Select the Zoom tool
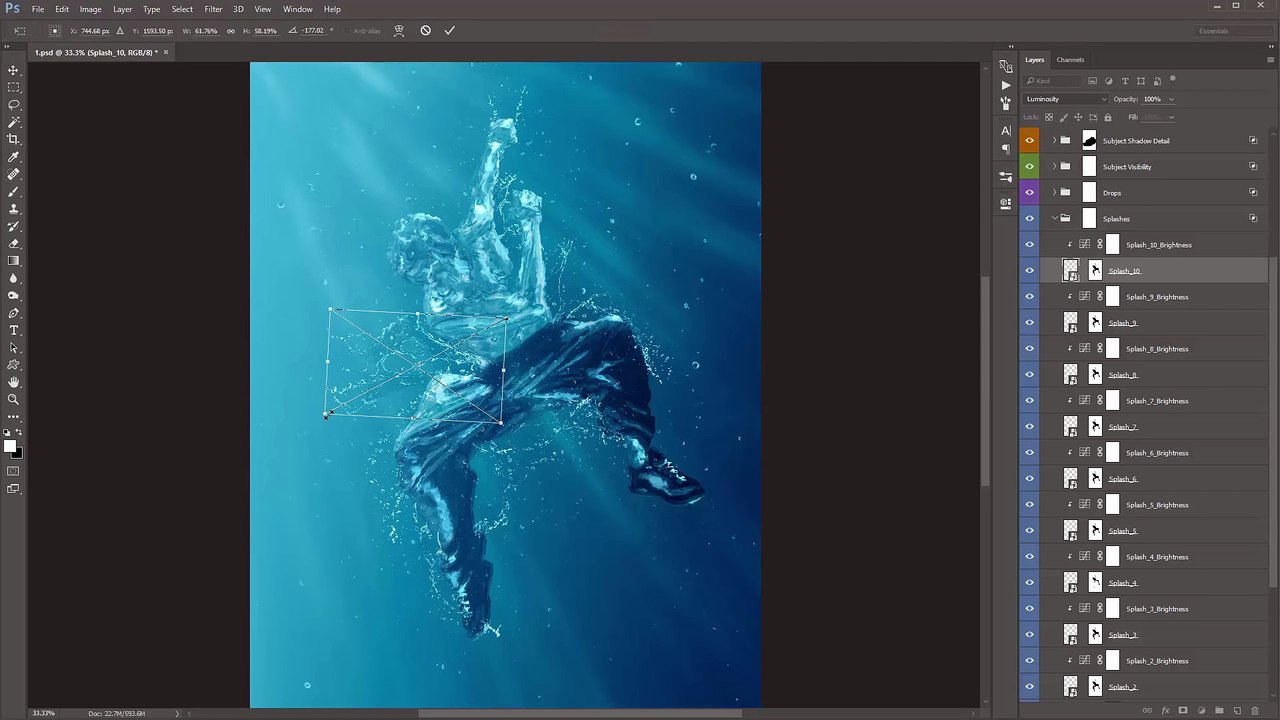1280x720 pixels. tap(14, 399)
